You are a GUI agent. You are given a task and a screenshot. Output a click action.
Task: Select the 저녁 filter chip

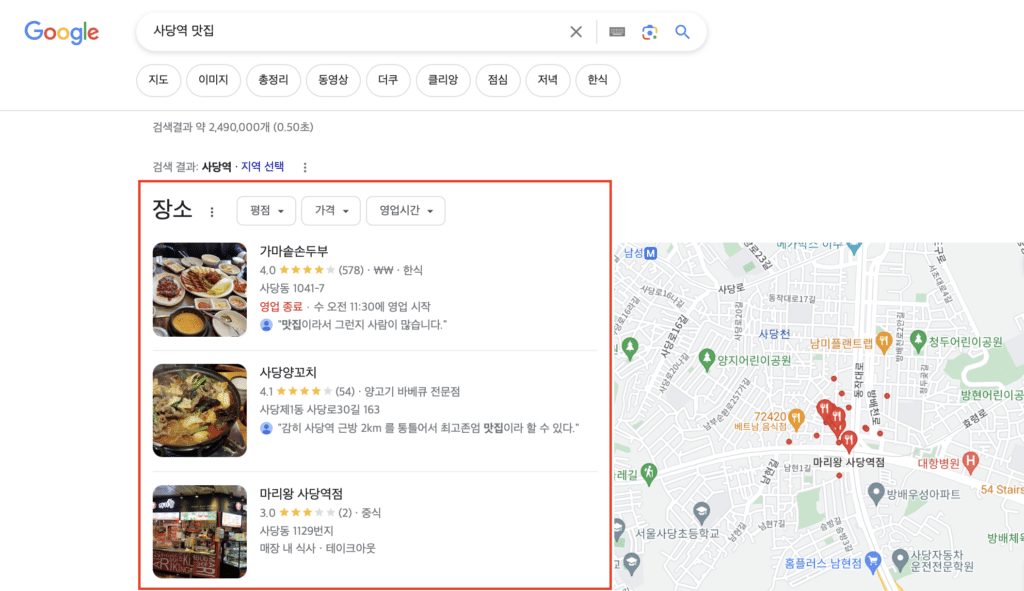pyautogui.click(x=547, y=80)
